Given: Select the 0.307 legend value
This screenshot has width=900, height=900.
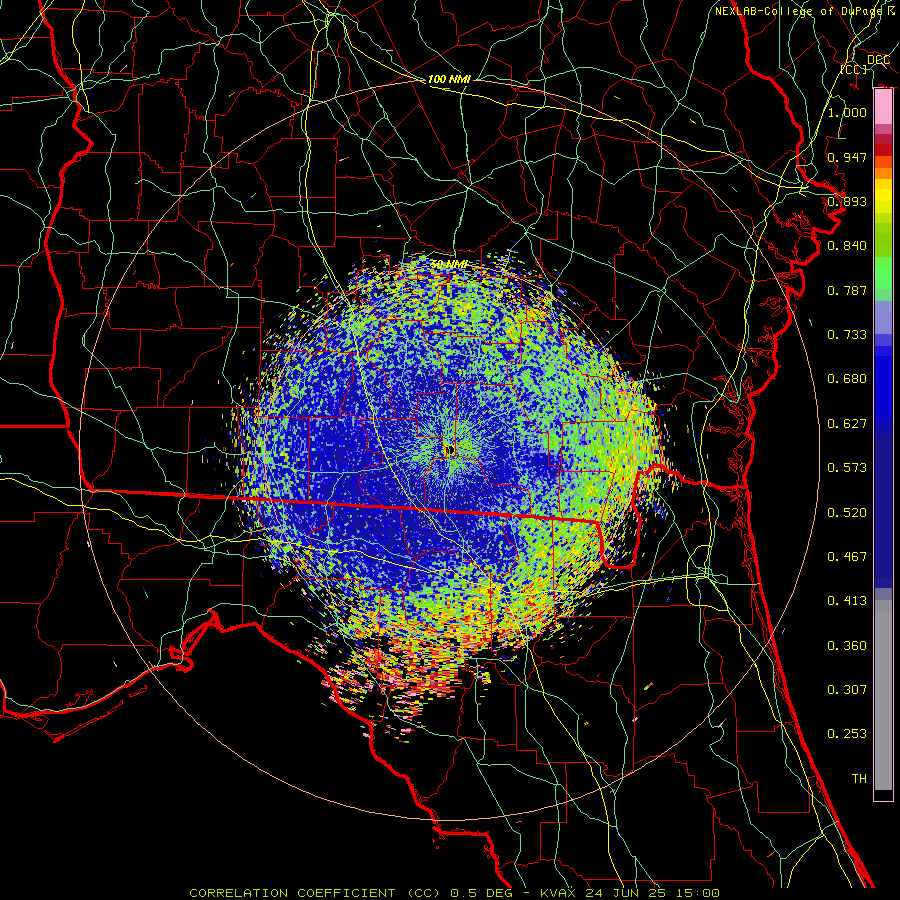Looking at the screenshot, I should click(x=847, y=690).
